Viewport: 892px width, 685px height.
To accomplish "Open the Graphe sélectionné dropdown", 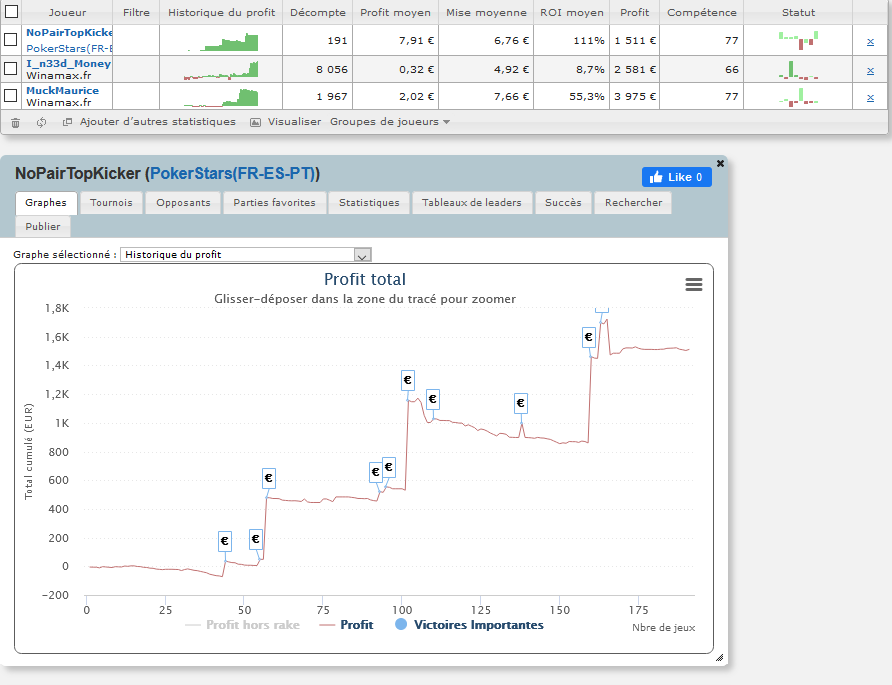I will (x=246, y=255).
